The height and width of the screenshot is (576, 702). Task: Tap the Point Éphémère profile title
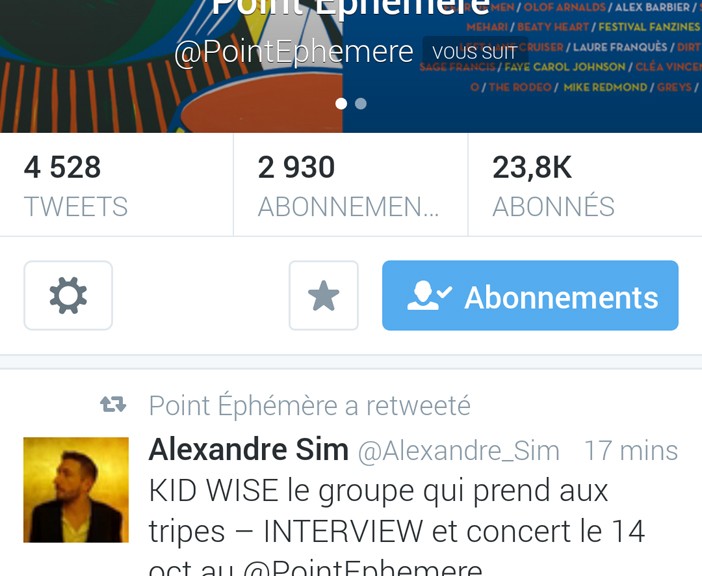[351, 8]
